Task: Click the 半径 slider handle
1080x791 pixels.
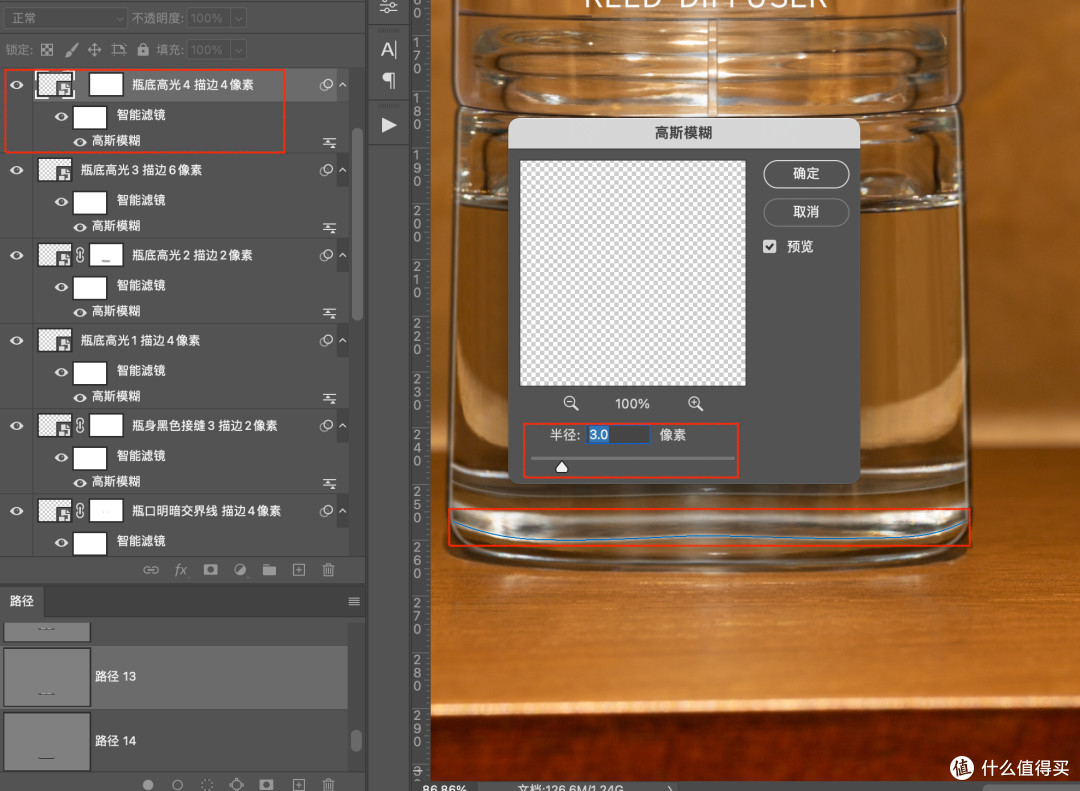Action: pyautogui.click(x=561, y=467)
